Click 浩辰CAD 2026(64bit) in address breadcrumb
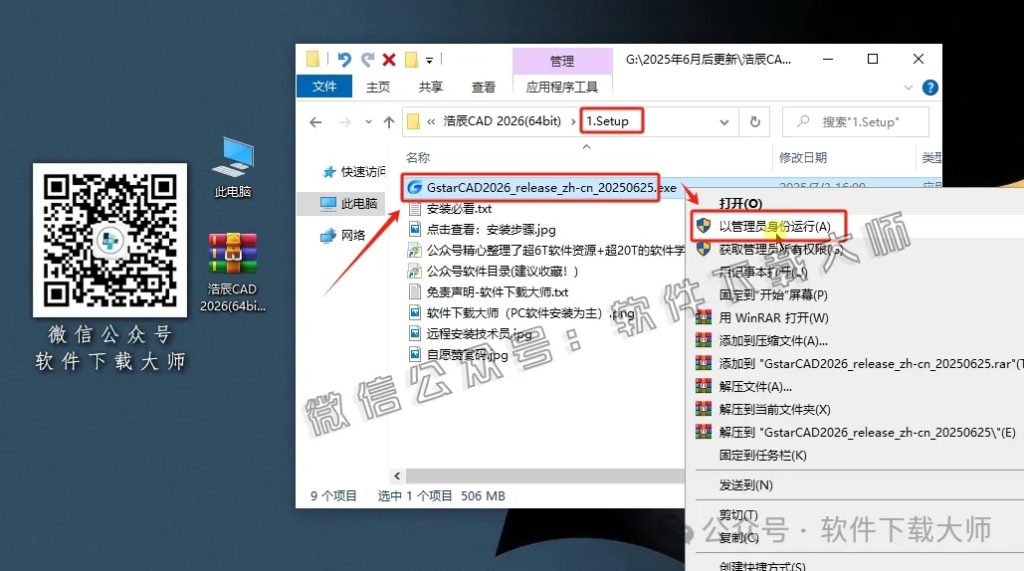This screenshot has height=571, width=1024. tap(502, 121)
